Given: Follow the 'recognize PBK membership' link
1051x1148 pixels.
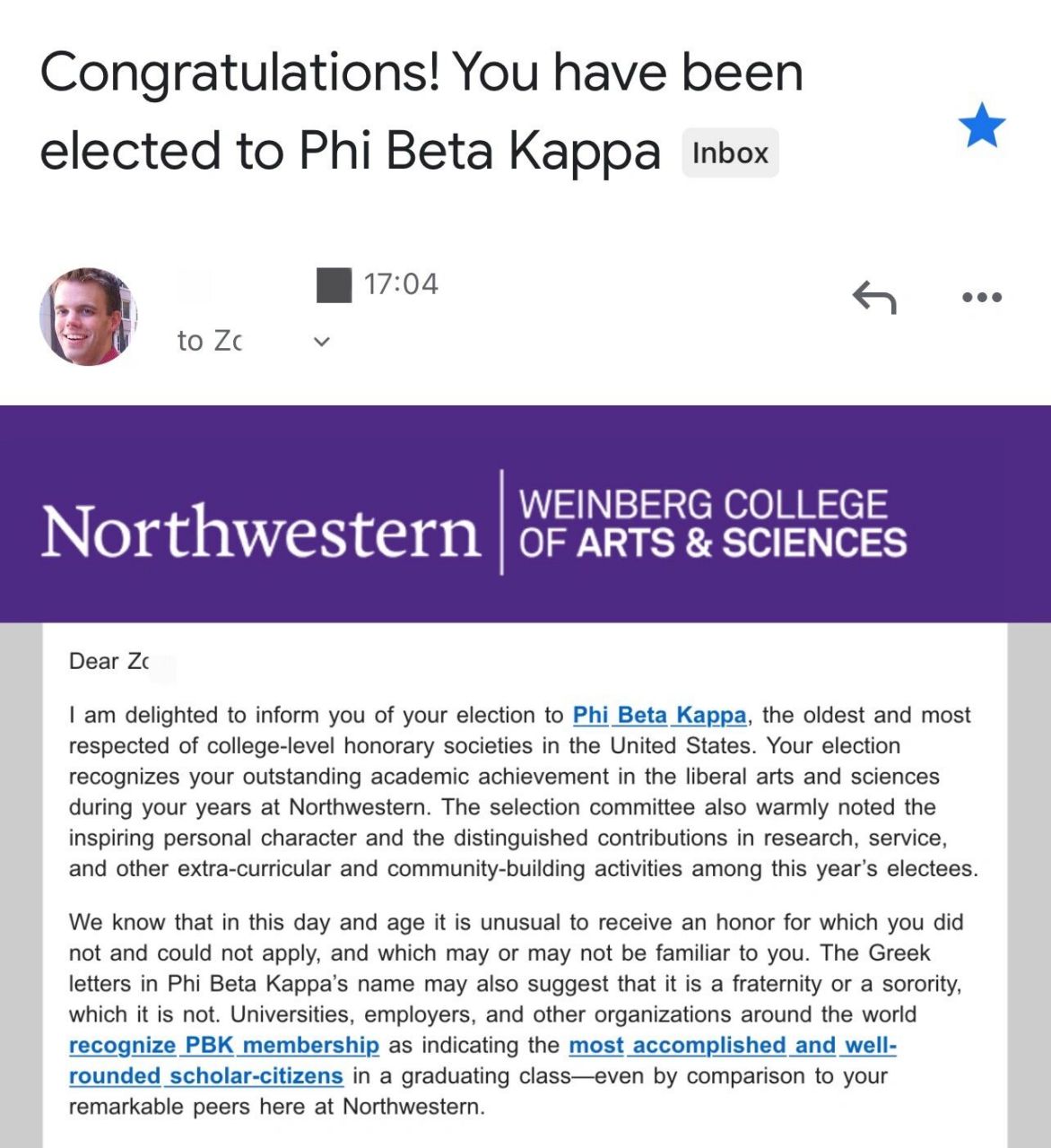Looking at the screenshot, I should point(225,1045).
